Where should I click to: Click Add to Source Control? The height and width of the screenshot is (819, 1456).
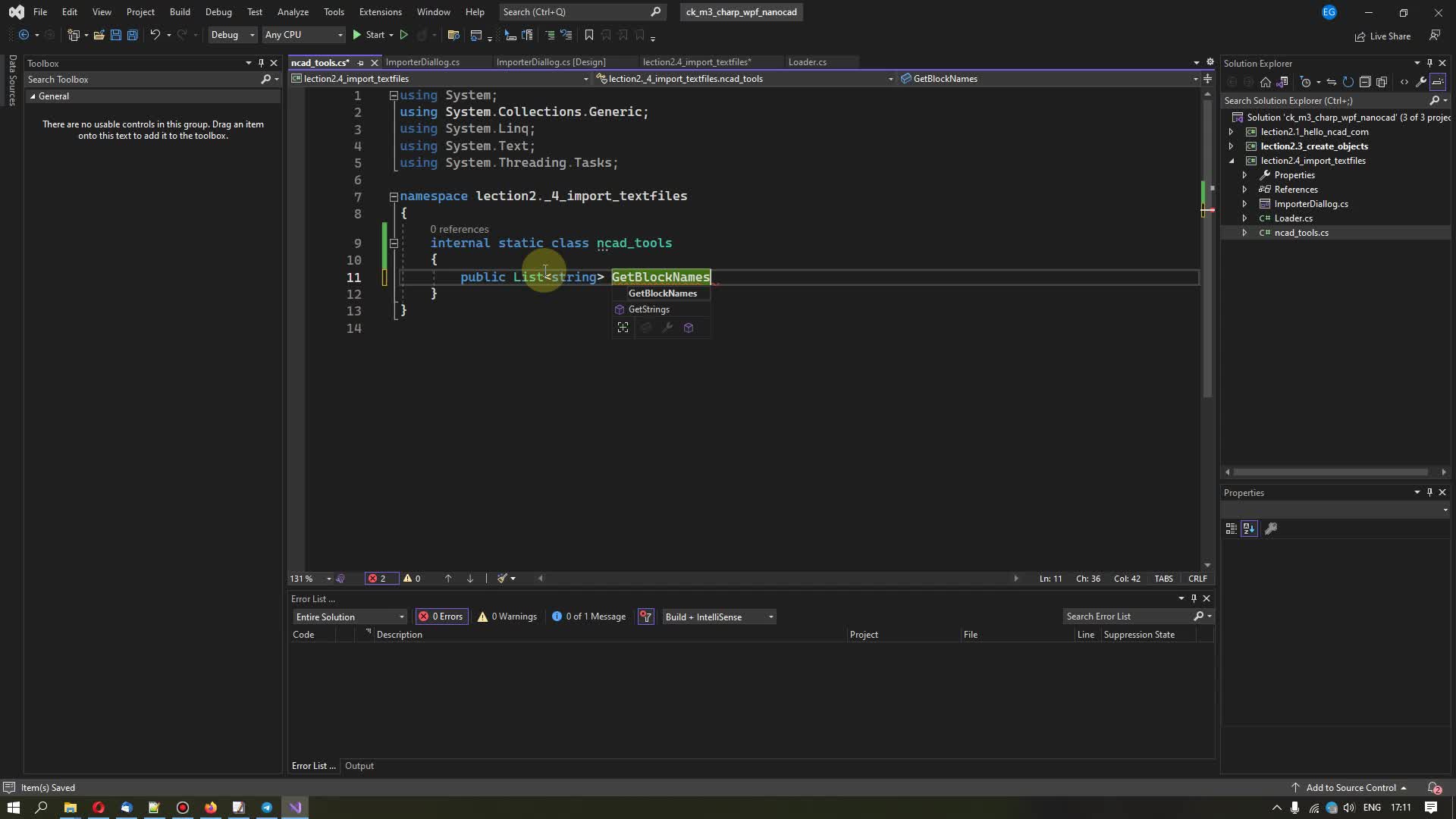[x=1350, y=788]
